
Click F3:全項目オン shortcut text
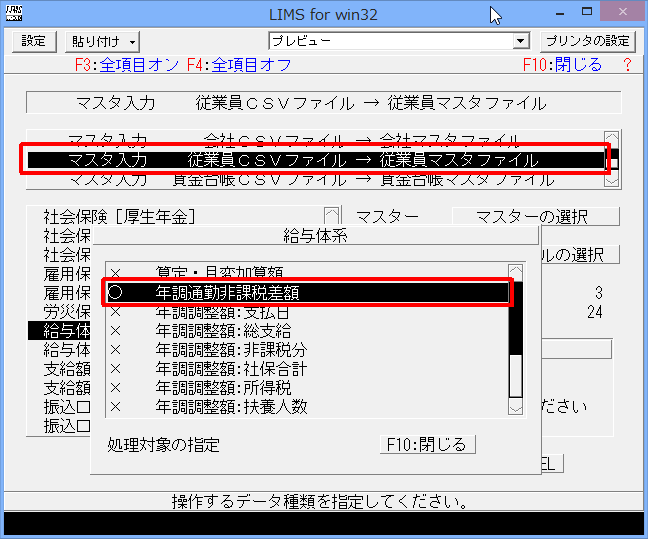[127, 65]
